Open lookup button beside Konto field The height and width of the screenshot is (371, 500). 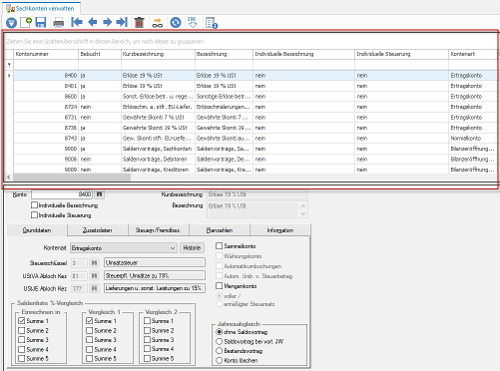pos(99,194)
